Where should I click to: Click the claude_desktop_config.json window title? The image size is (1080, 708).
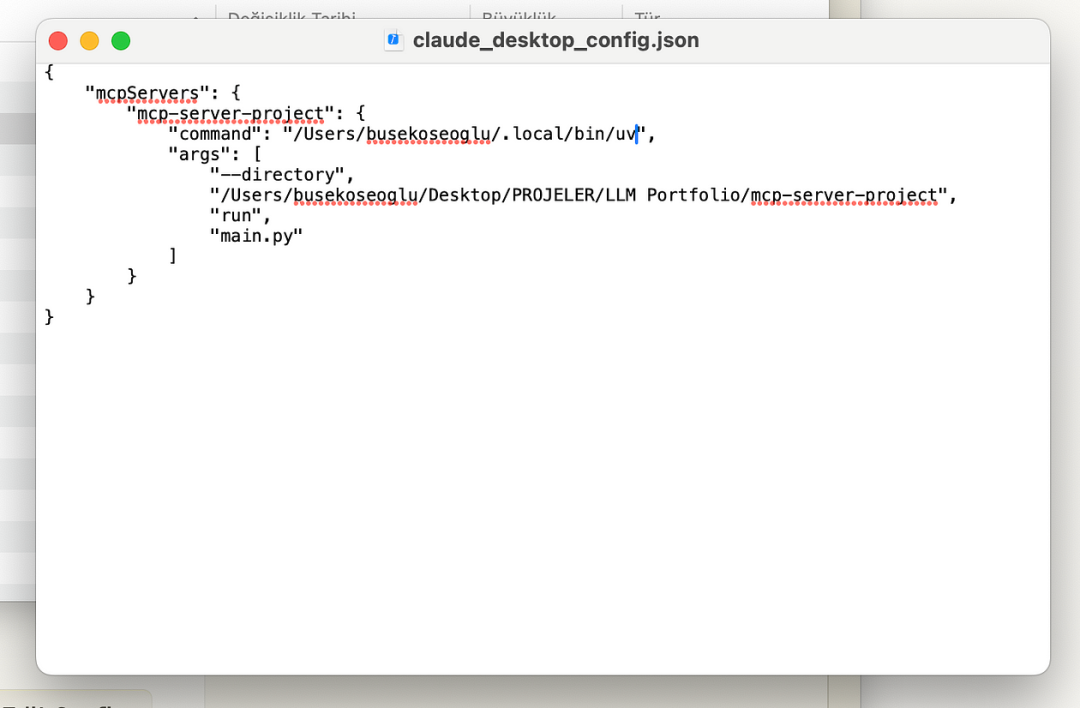pyautogui.click(x=556, y=40)
